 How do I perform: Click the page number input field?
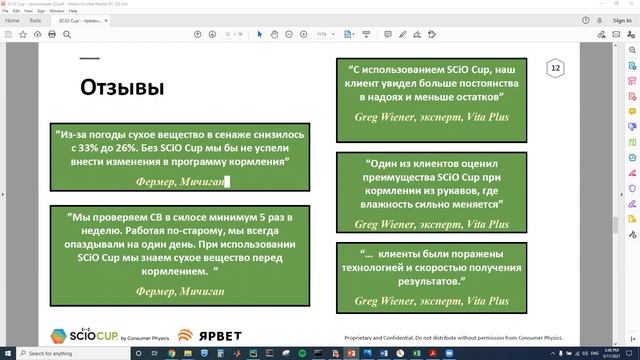[228, 35]
